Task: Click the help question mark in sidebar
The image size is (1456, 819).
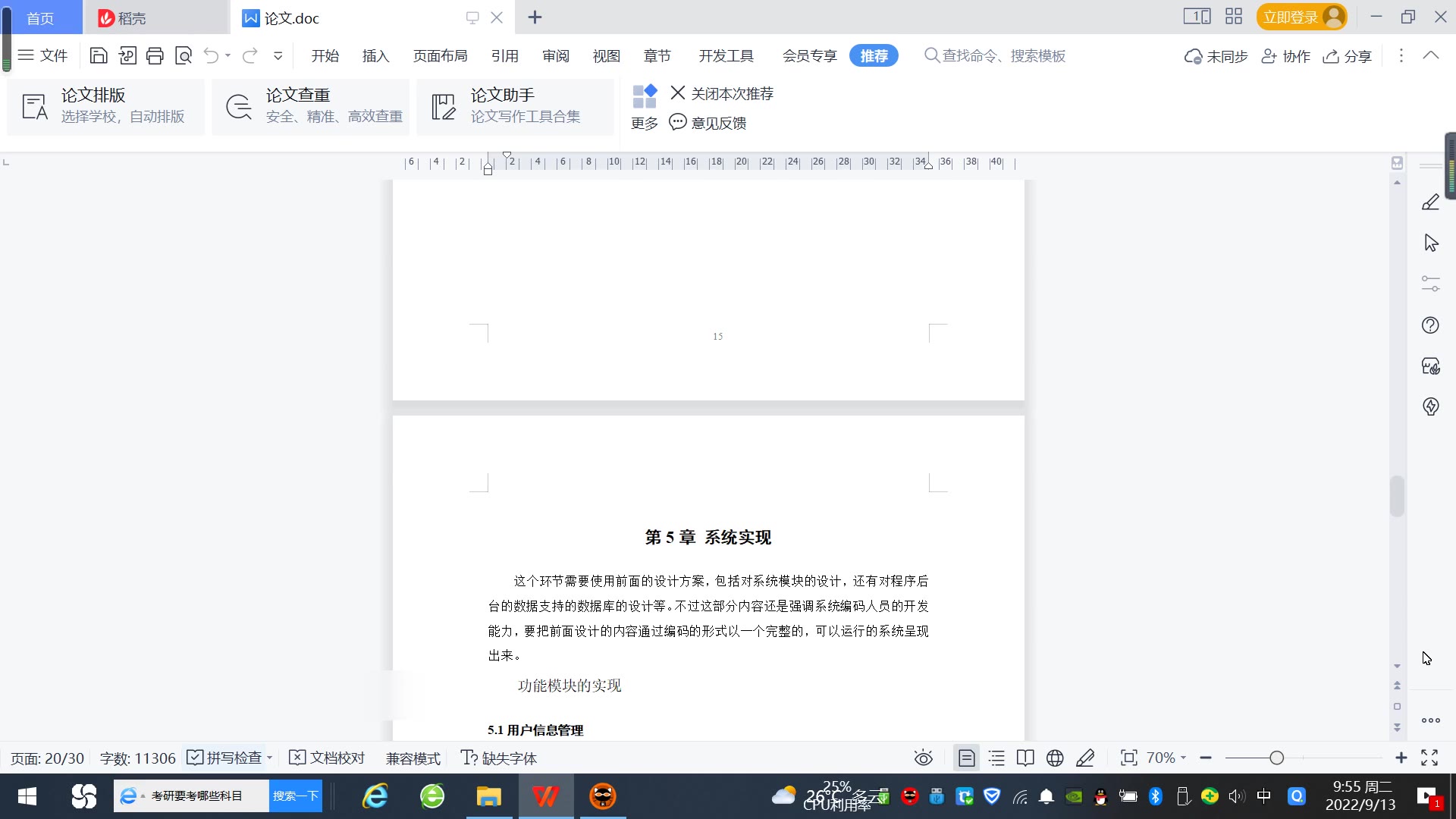Action: [1430, 325]
